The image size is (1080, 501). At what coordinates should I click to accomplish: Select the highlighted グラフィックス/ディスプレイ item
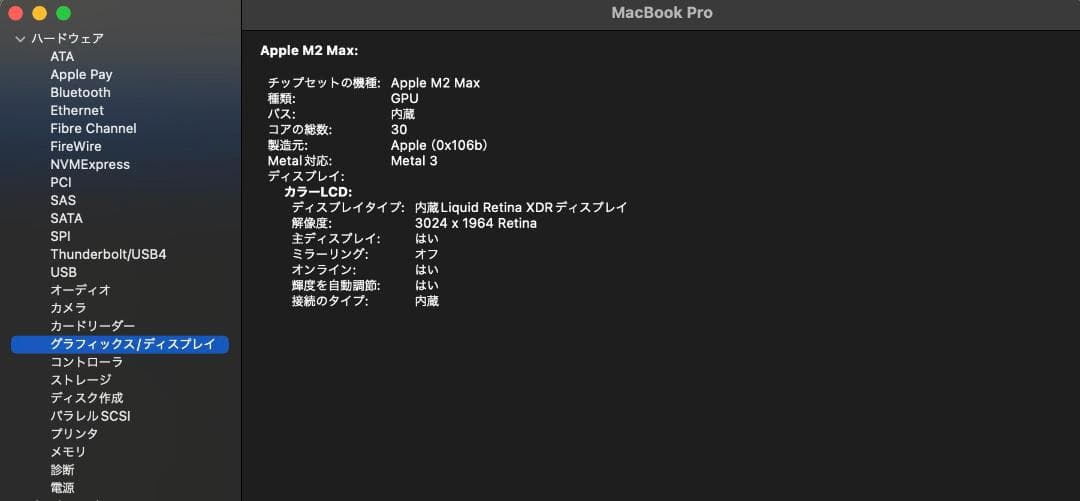(120, 345)
